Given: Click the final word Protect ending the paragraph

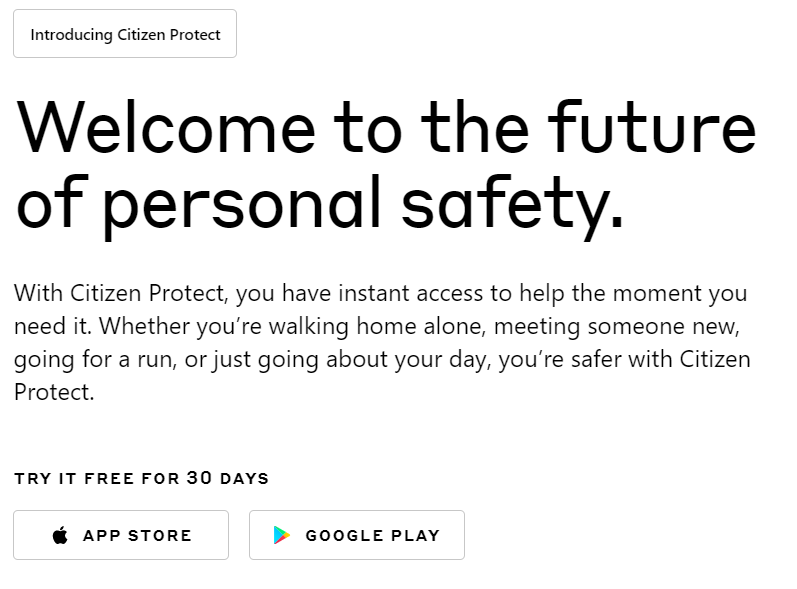Looking at the screenshot, I should pos(54,392).
